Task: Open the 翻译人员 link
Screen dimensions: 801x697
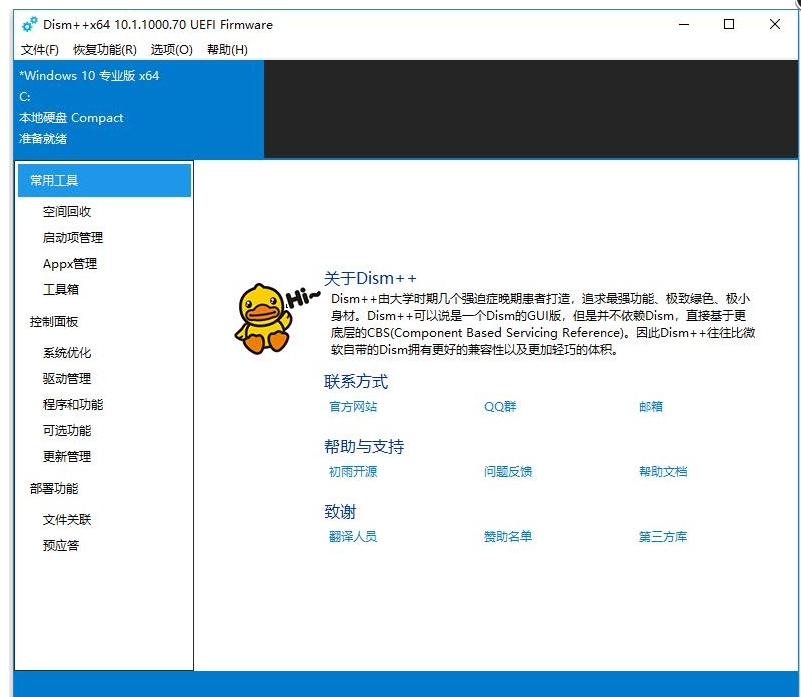Action: click(353, 537)
